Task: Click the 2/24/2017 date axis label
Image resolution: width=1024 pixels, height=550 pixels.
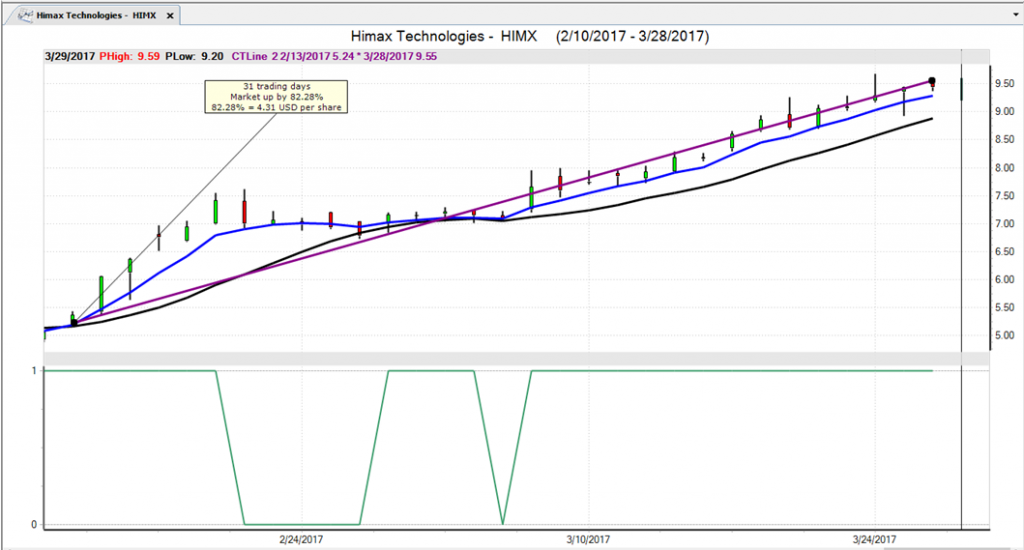Action: (x=301, y=540)
